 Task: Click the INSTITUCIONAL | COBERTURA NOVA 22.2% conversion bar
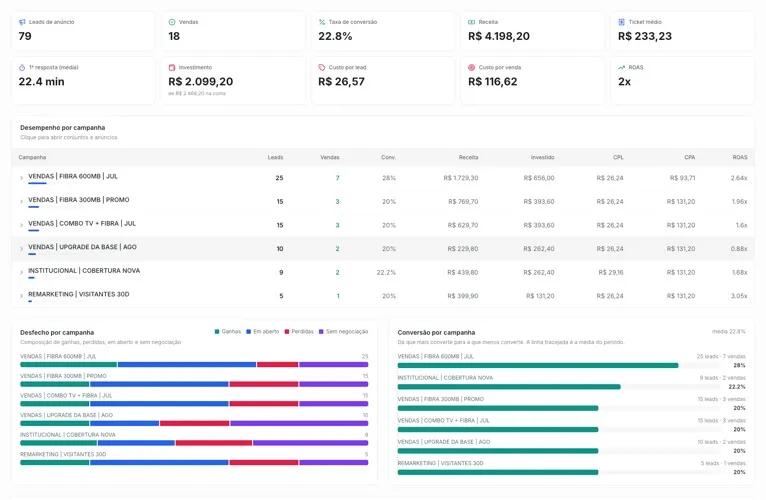click(509, 387)
